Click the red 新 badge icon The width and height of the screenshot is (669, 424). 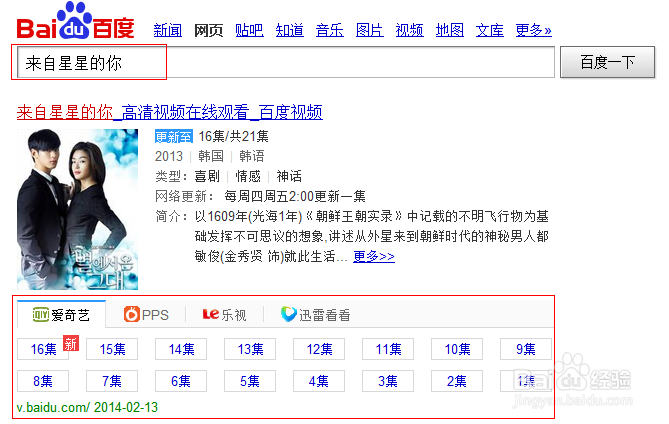point(71,343)
